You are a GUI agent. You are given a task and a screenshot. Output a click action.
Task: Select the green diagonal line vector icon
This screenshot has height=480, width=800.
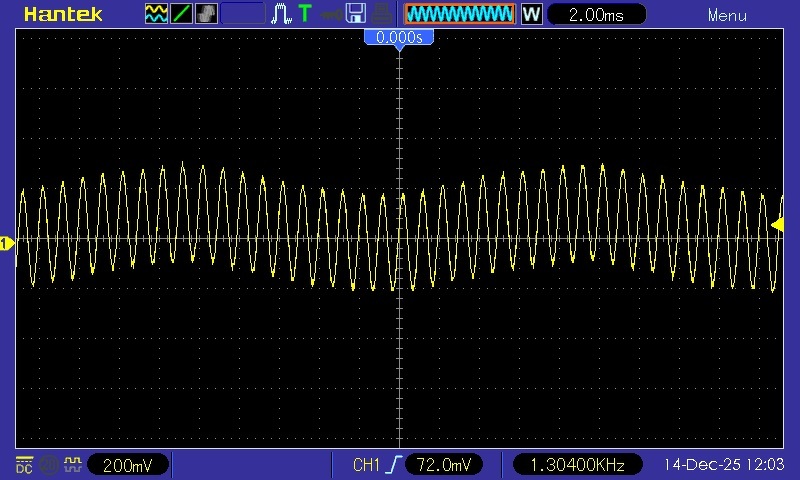(181, 14)
